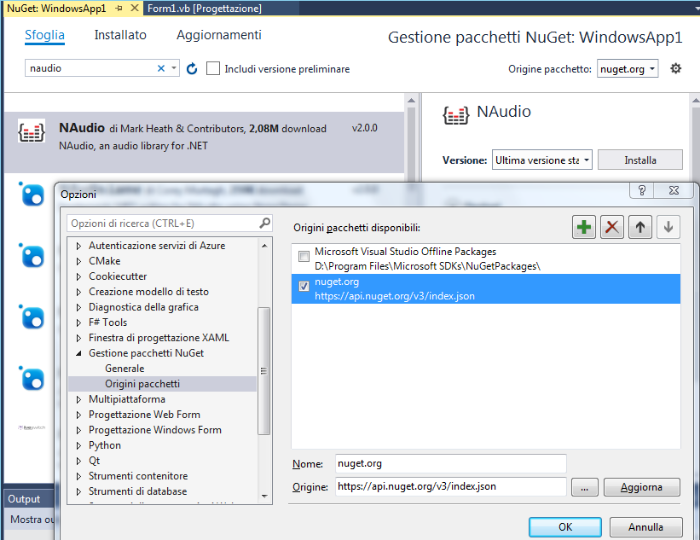Click the NAudio icon in details pane

pyautogui.click(x=455, y=115)
